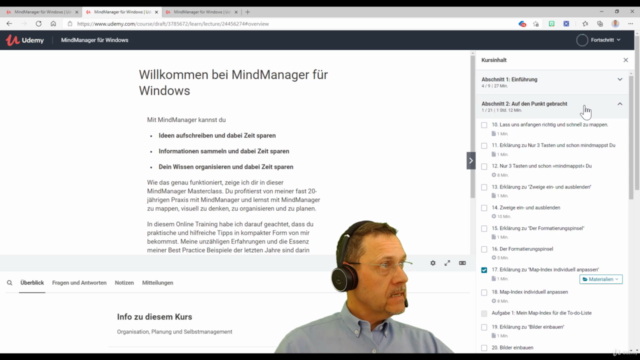Check lecture 10 Lass uns anfangen
640x360 pixels.
coord(484,125)
